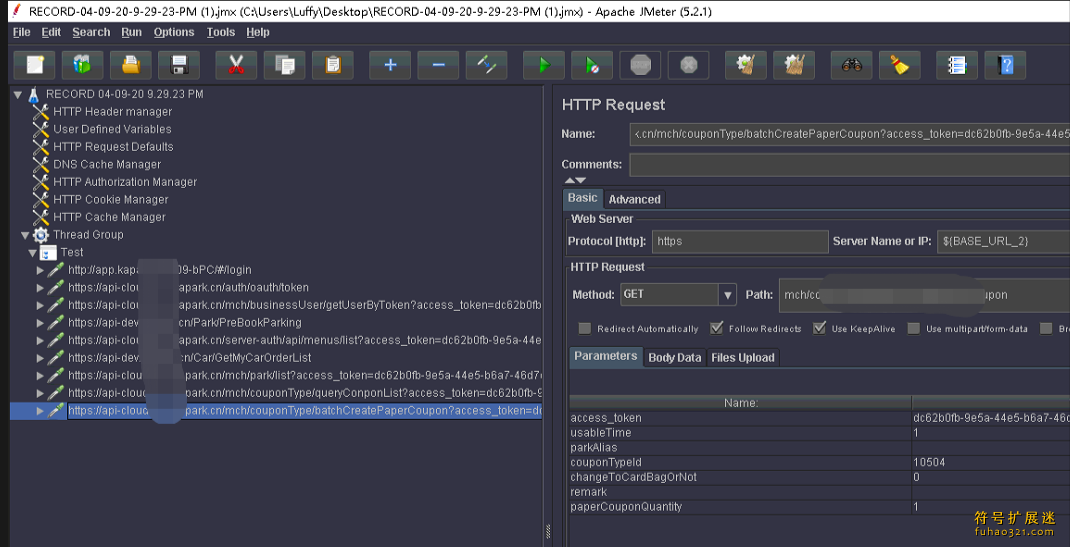The width and height of the screenshot is (1070, 547).
Task: Select HTTP Cookie Manager element
Action: (111, 200)
